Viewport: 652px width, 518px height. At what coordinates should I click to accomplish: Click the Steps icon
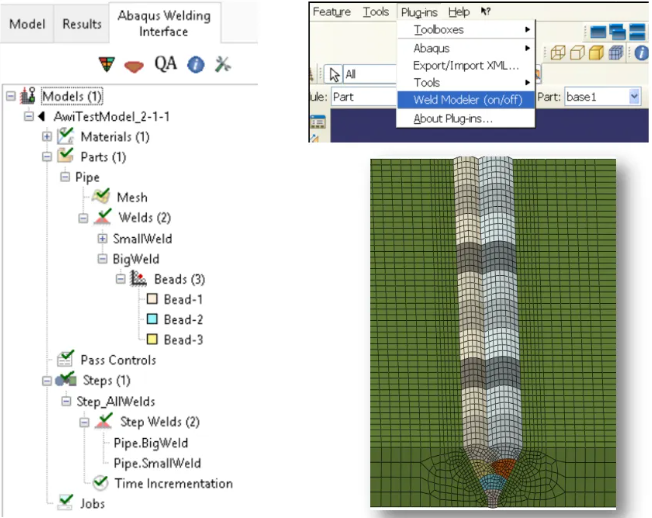click(x=66, y=379)
